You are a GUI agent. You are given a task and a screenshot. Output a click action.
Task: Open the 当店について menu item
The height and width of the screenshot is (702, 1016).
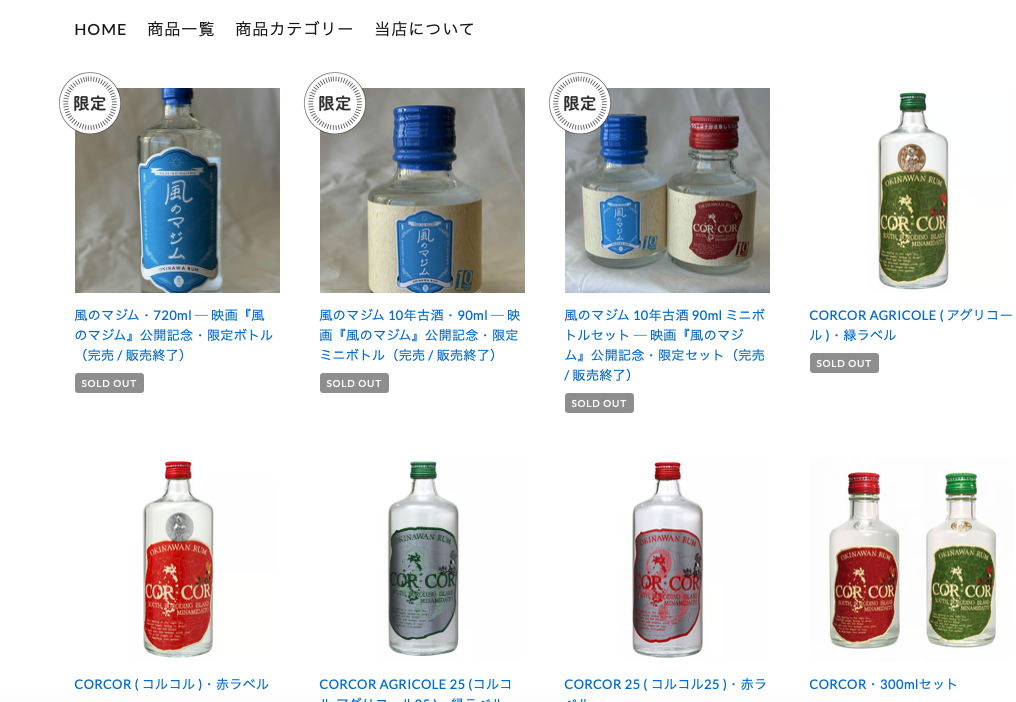coord(424,29)
